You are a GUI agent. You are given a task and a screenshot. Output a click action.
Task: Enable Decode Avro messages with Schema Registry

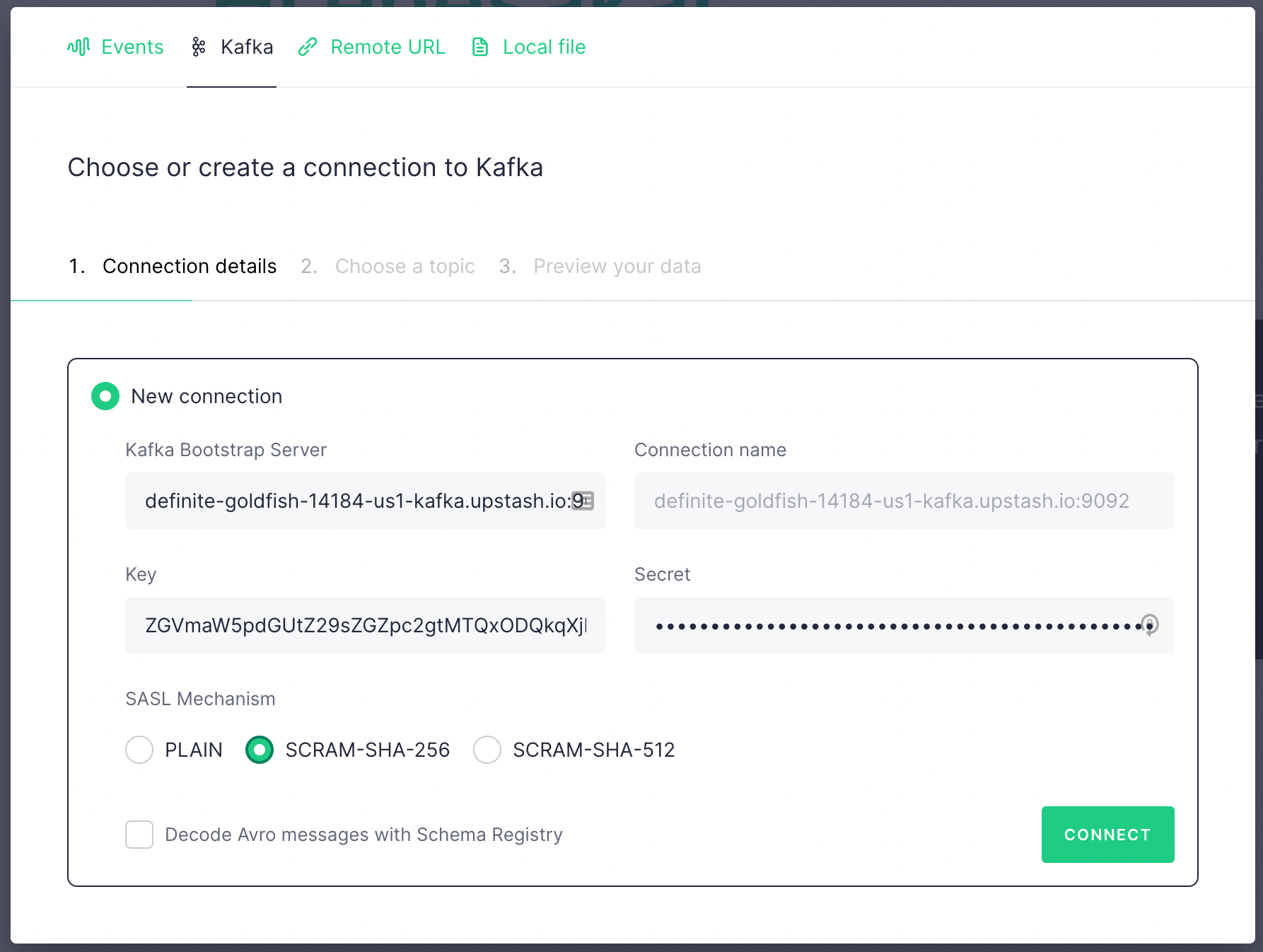tap(139, 835)
